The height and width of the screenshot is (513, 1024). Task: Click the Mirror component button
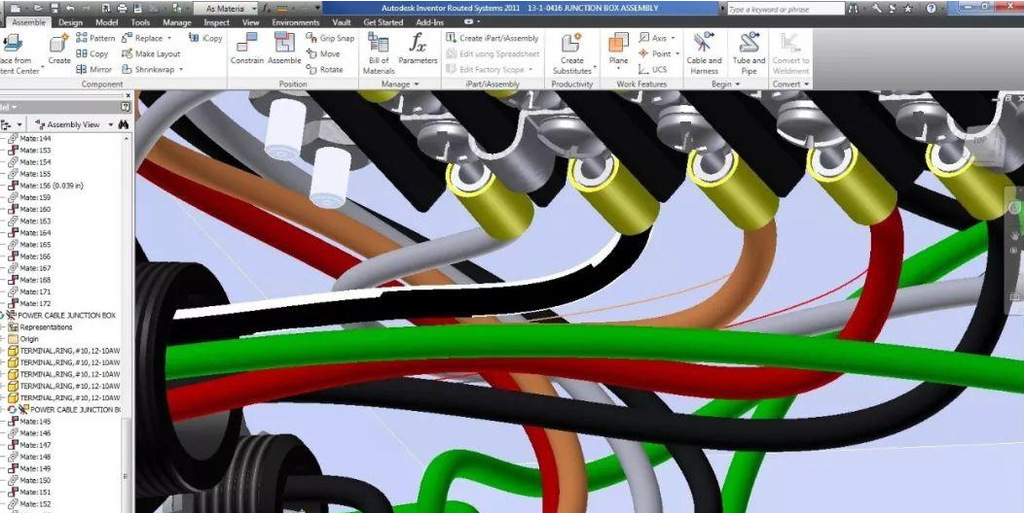pos(94,70)
